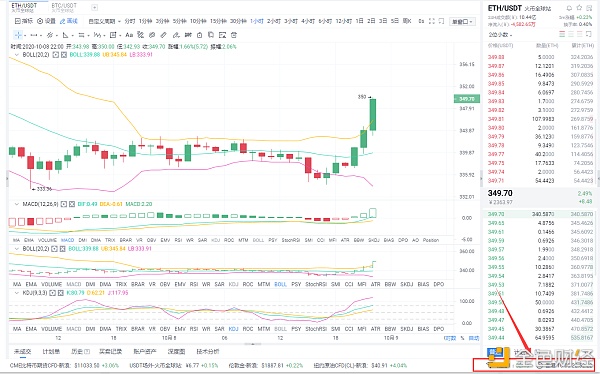Collapse the KDJ(9,3,3) panel chevron

pyautogui.click(x=16, y=293)
